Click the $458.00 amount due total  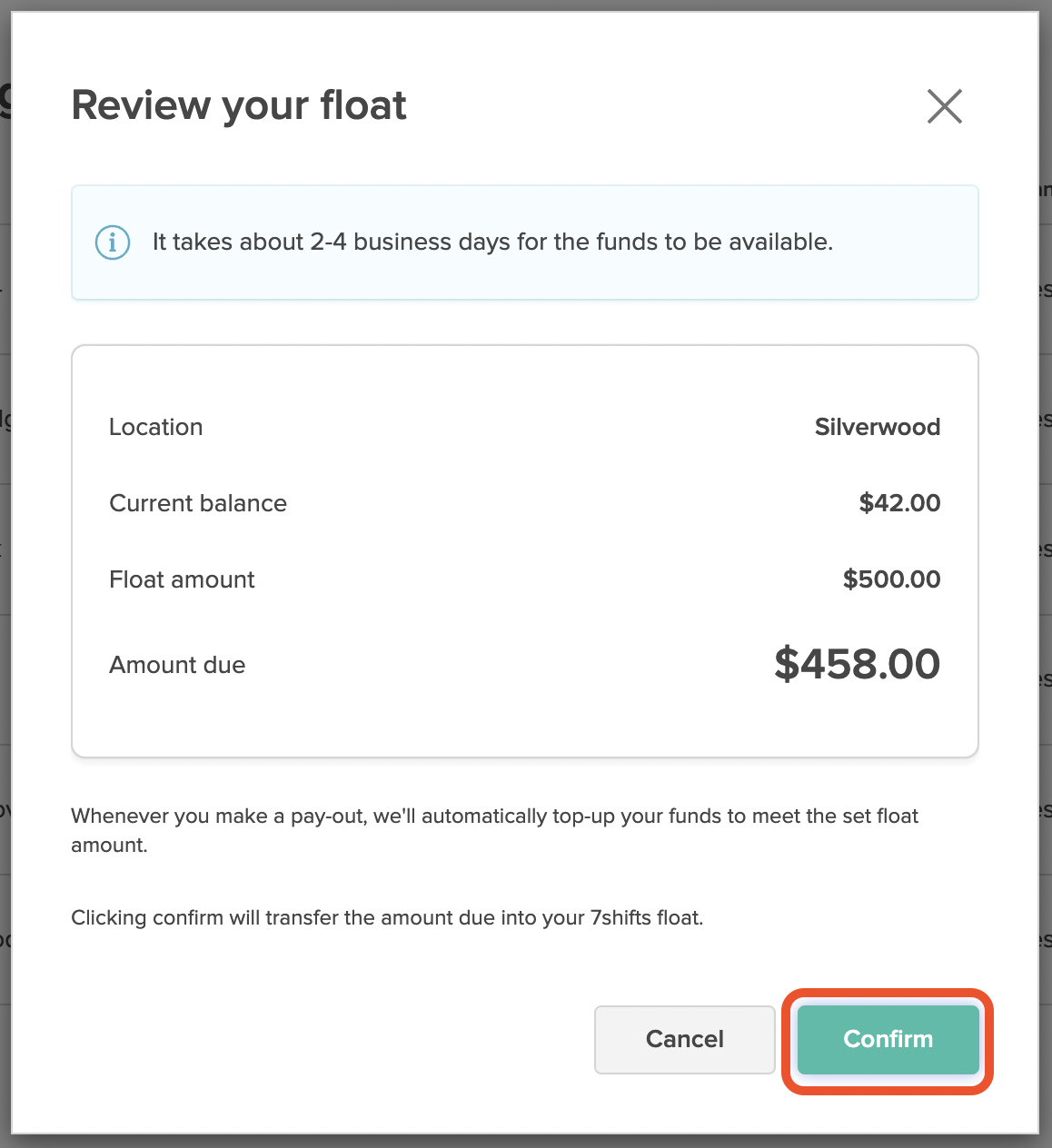(x=857, y=664)
